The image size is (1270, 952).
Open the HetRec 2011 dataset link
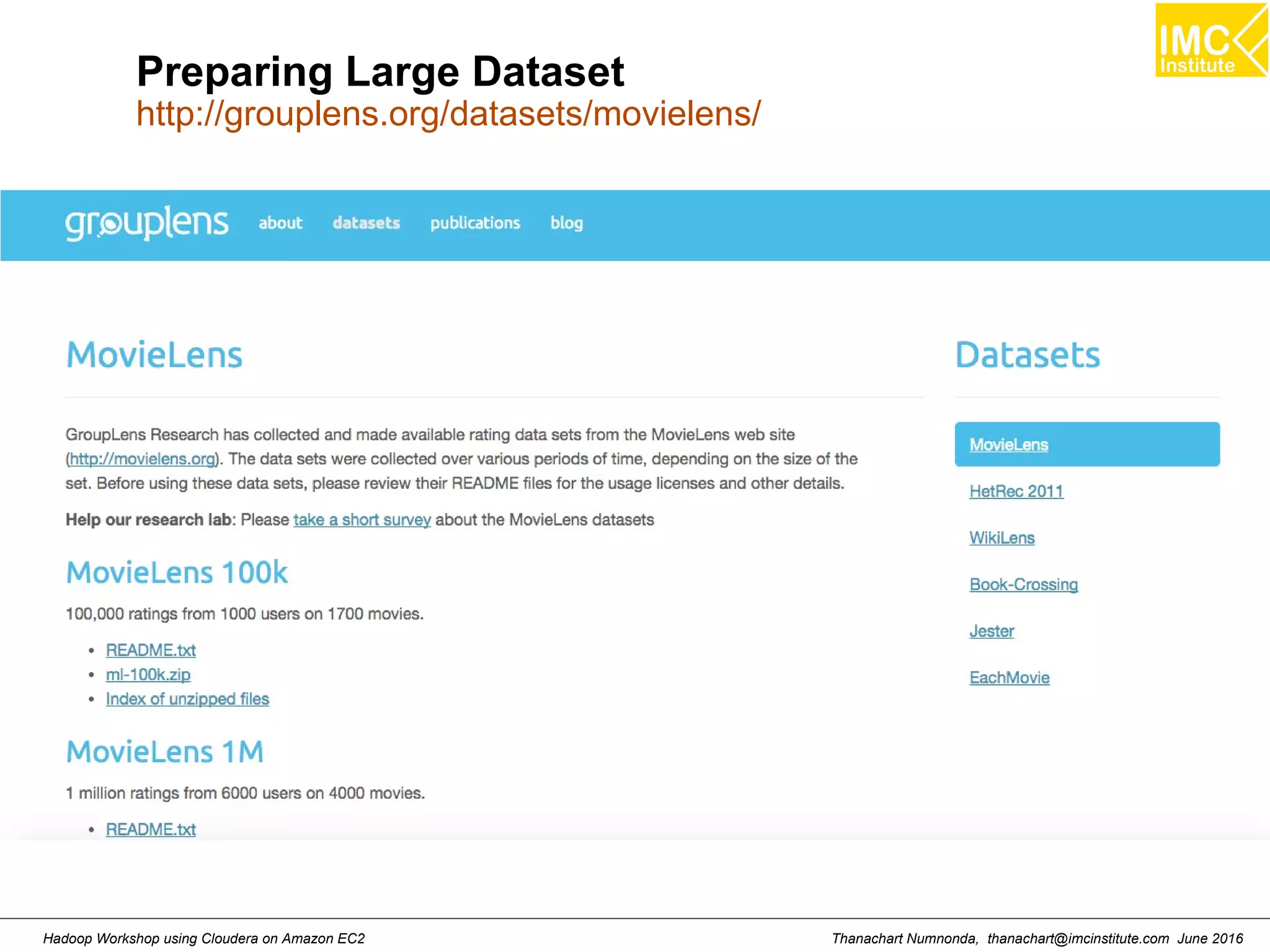point(1016,491)
